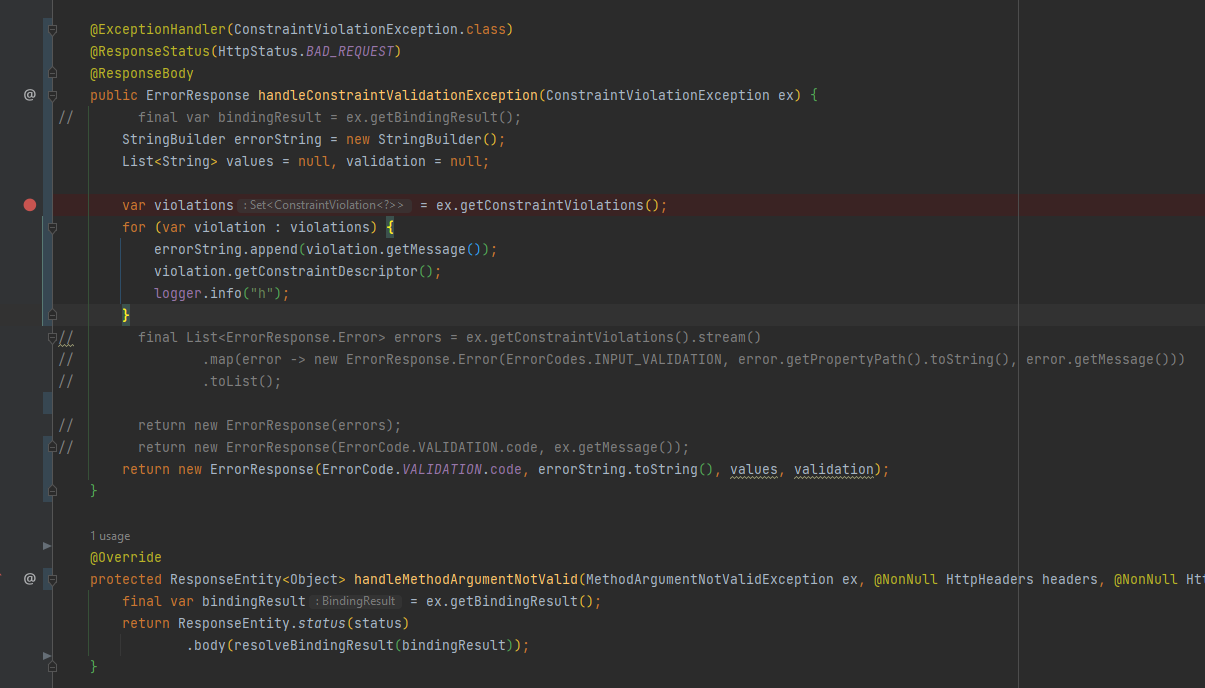Collapse the for loop fold marker
1205x688 pixels.
(x=52, y=227)
